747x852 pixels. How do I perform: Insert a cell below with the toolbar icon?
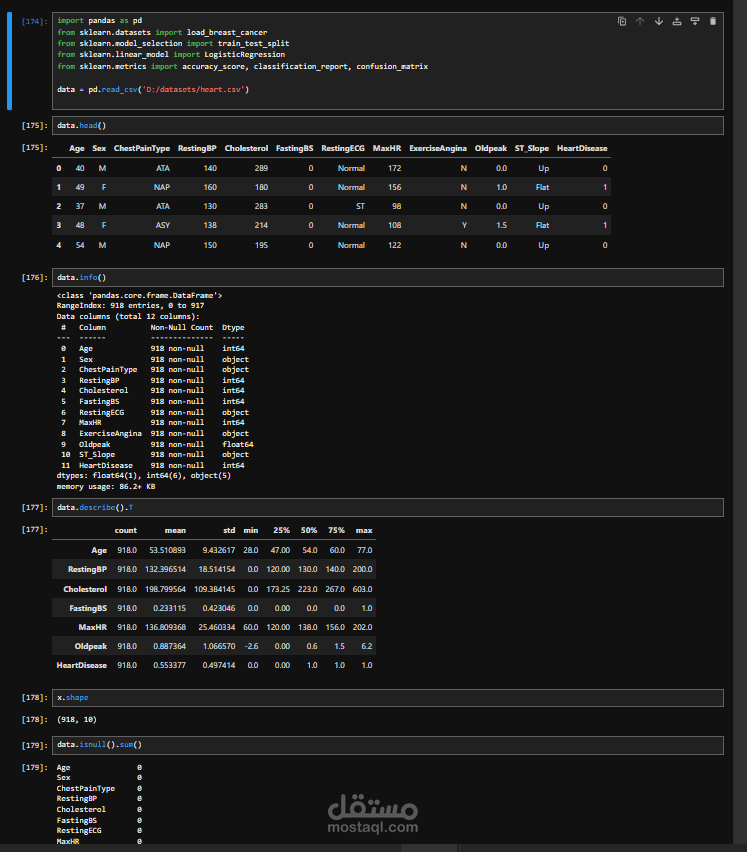(x=695, y=21)
